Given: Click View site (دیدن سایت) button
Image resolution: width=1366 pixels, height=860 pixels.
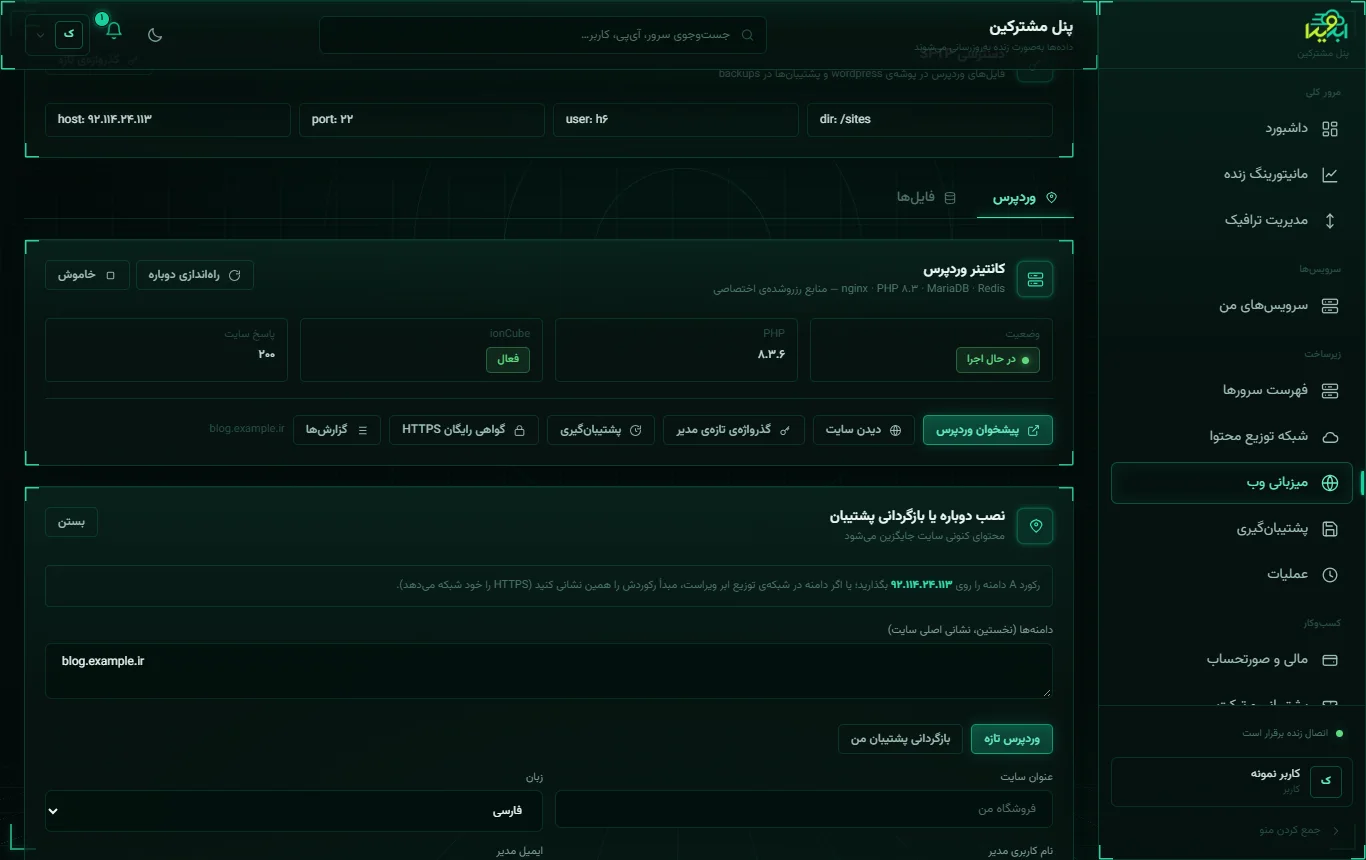Looking at the screenshot, I should point(863,430).
